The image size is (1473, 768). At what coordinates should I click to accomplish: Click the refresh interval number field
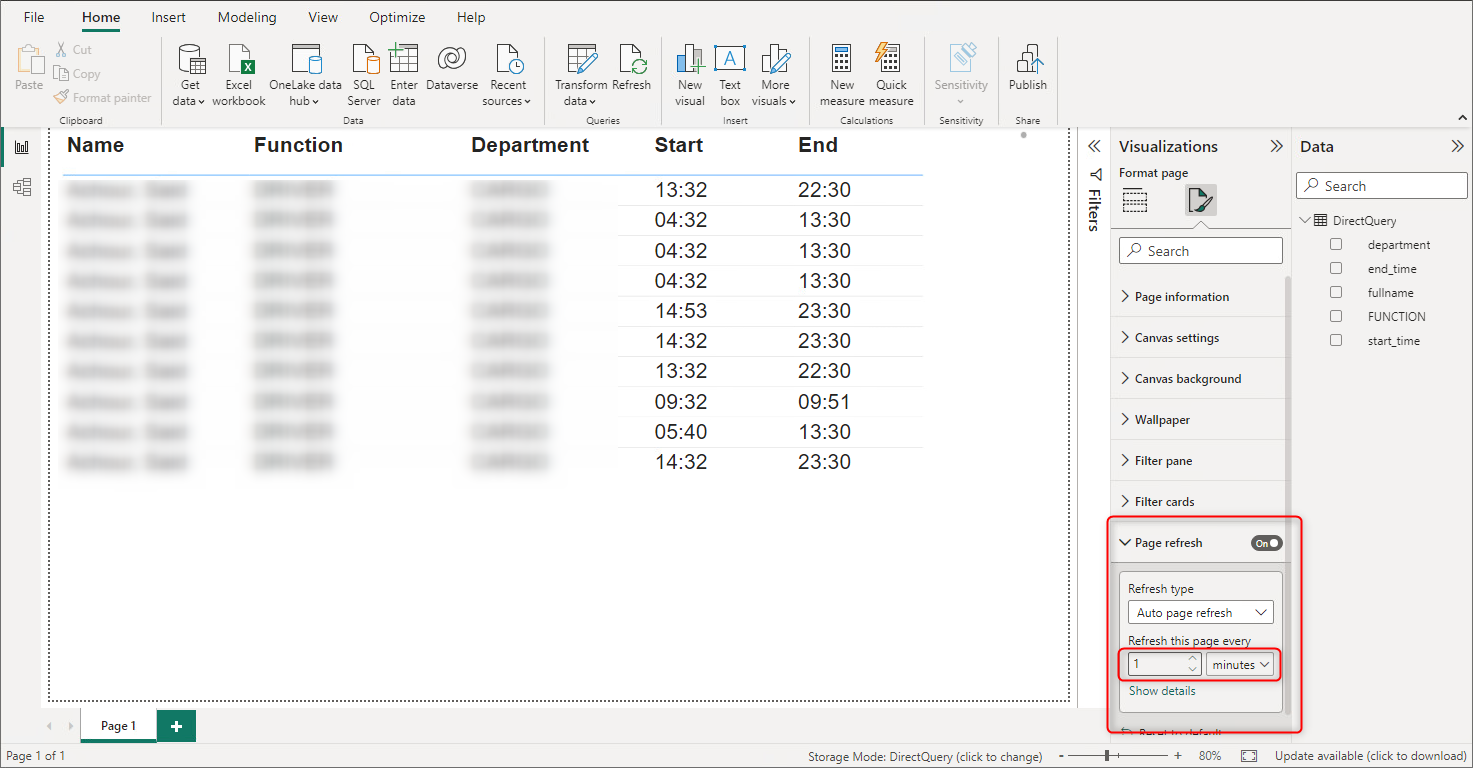coord(1158,664)
